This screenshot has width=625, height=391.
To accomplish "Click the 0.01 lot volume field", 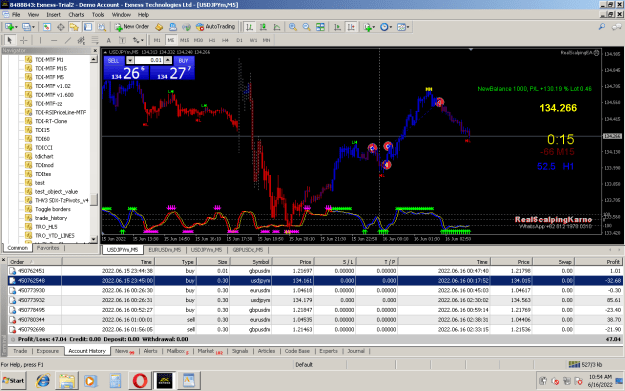I will click(x=149, y=60).
